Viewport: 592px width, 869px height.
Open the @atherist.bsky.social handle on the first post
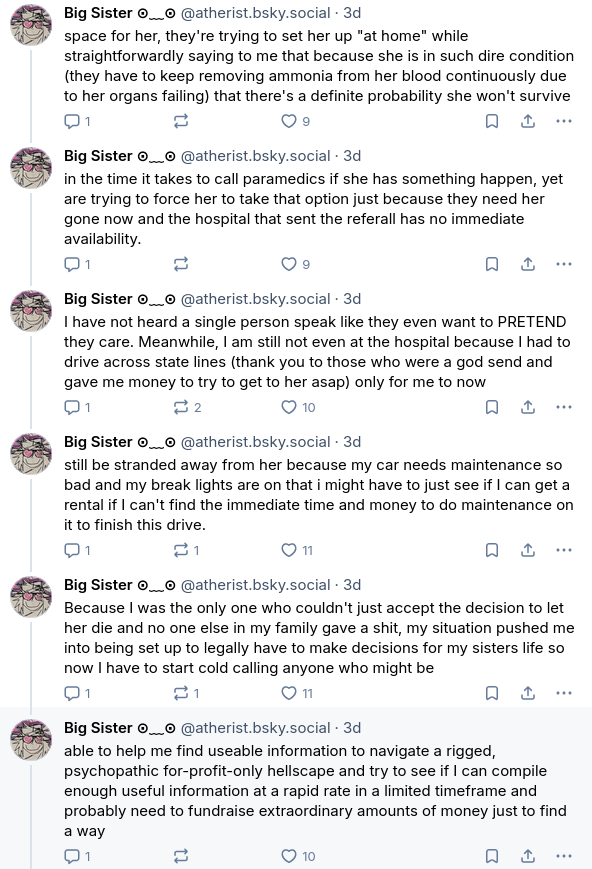256,13
